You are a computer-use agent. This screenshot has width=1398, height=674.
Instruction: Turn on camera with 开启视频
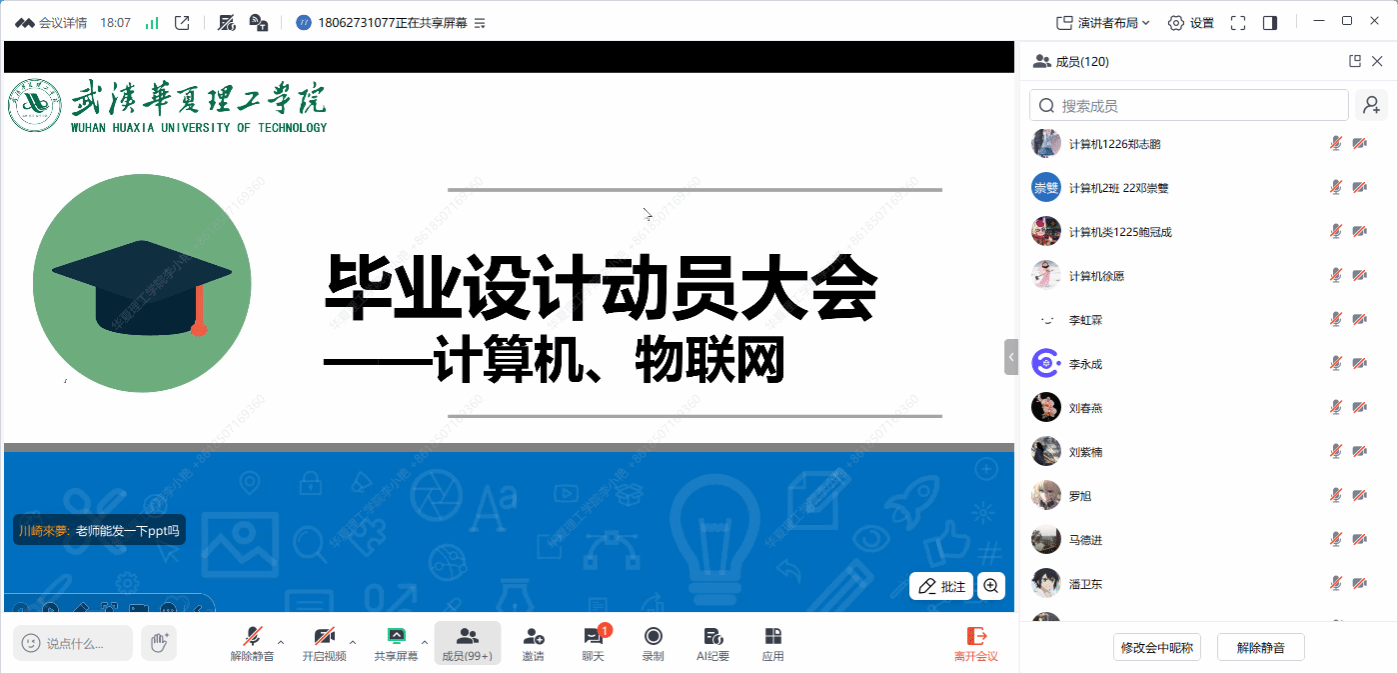tap(324, 643)
